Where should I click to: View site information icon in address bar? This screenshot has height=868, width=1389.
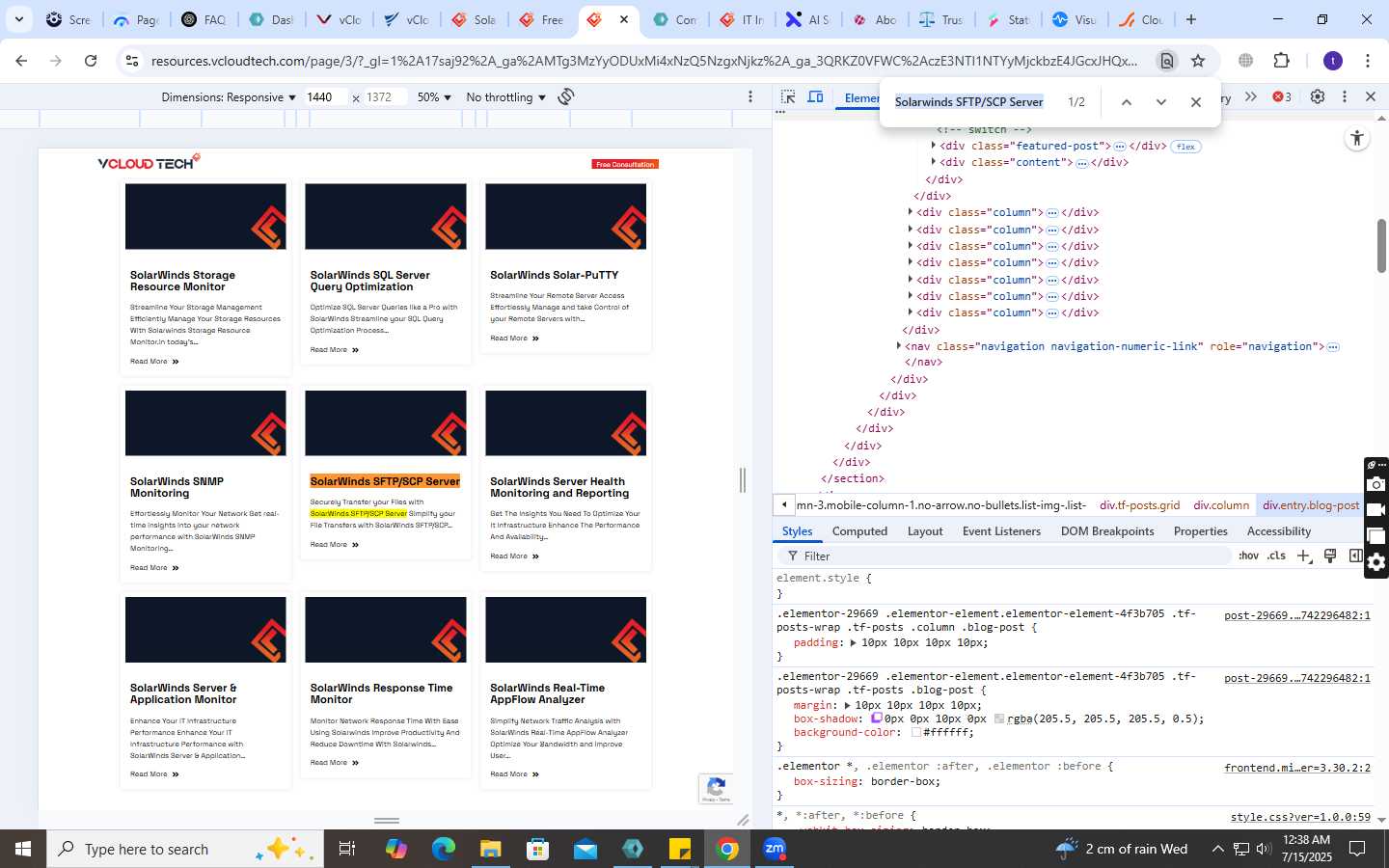[x=132, y=61]
